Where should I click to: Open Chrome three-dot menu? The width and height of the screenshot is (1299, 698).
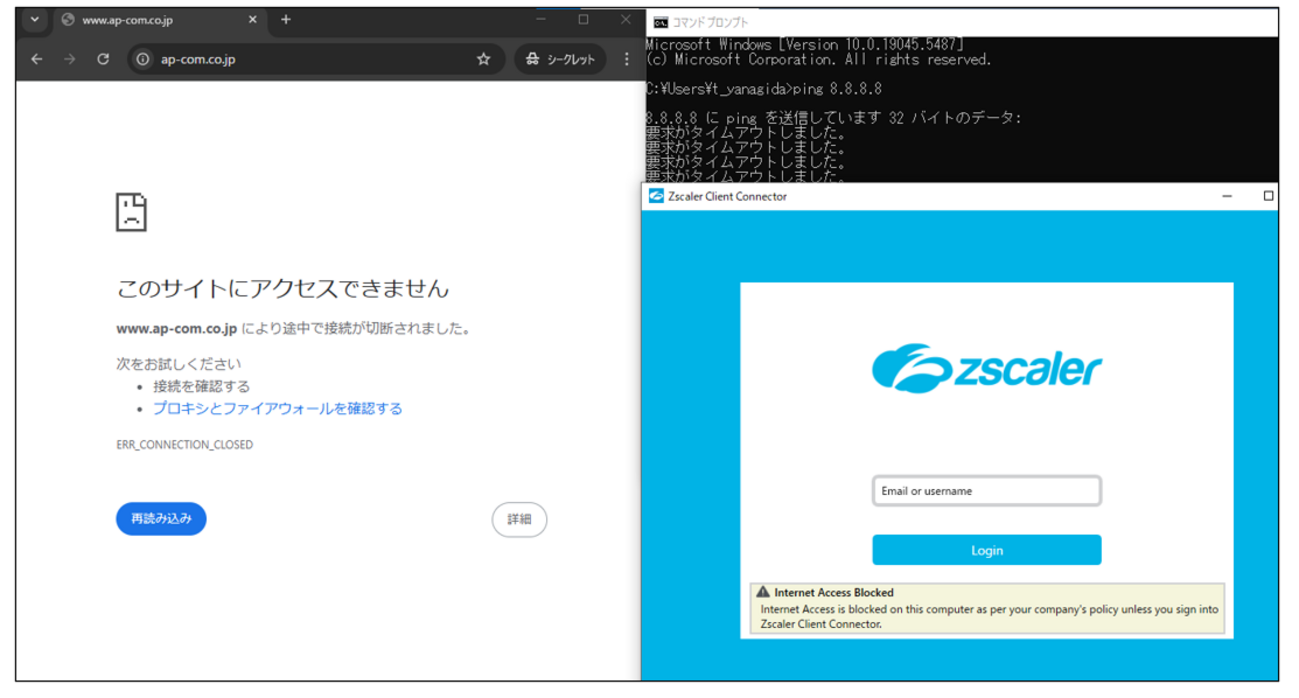627,59
